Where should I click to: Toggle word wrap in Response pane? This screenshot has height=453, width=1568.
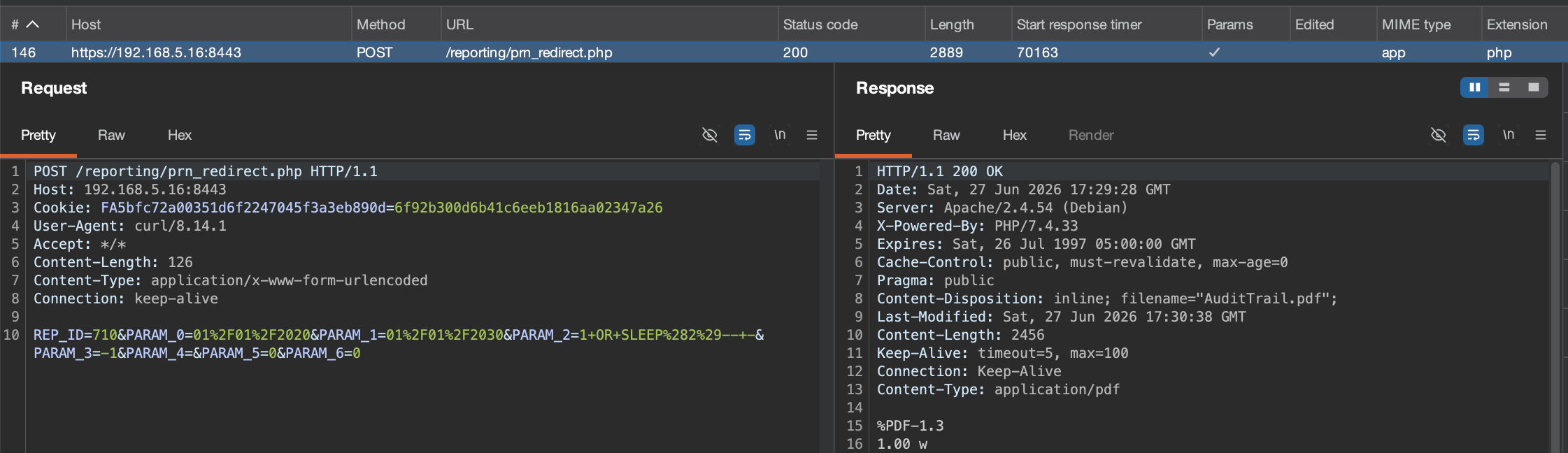point(1474,135)
